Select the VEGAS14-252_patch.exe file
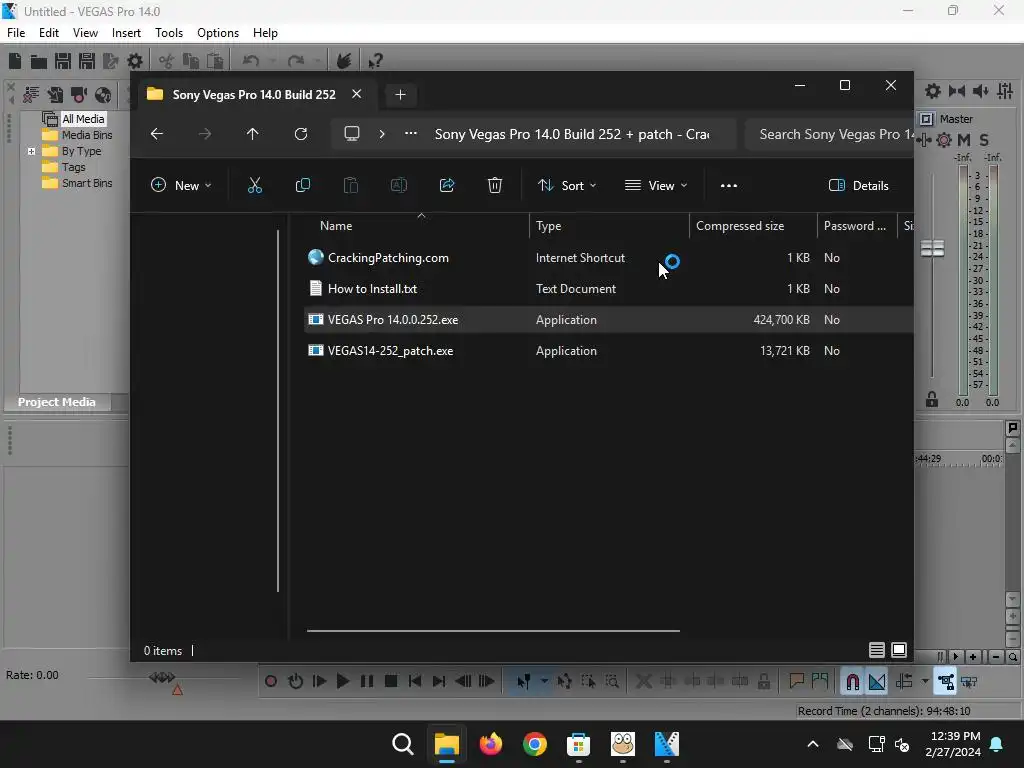This screenshot has width=1024, height=768. [x=609, y=351]
